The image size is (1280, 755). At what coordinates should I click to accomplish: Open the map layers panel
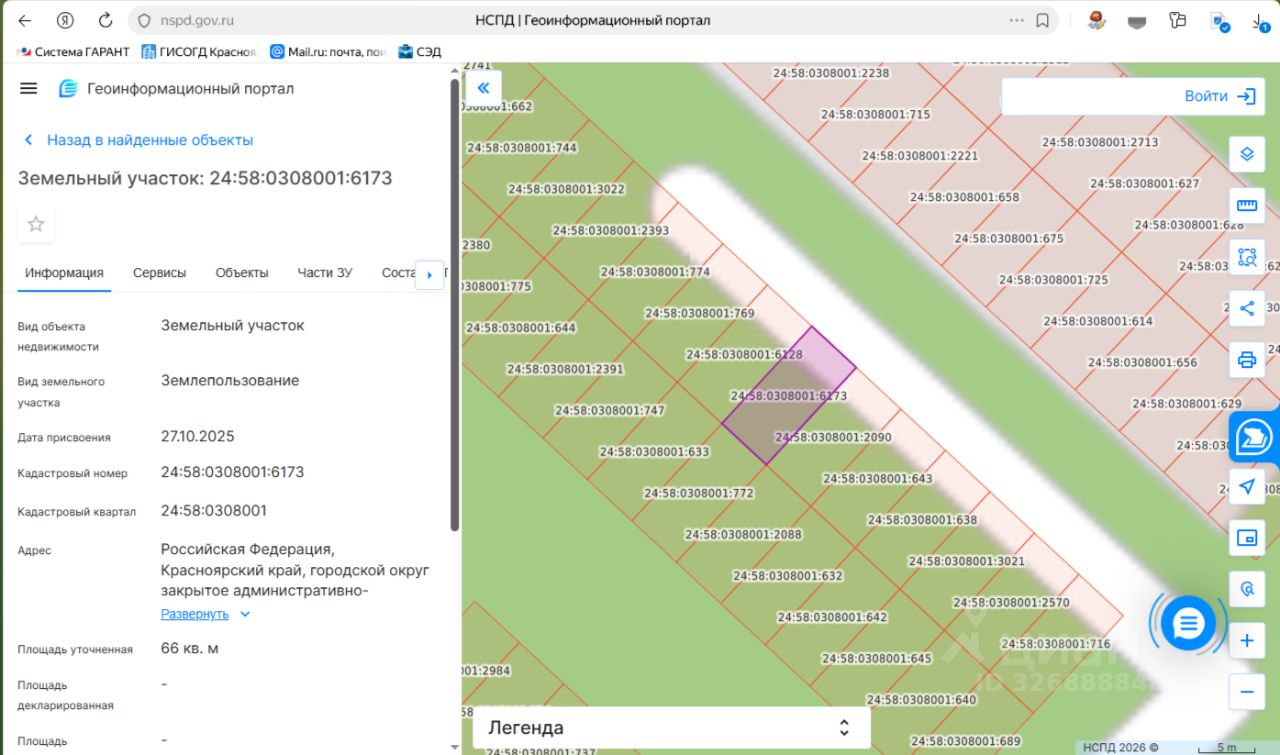coord(1246,154)
